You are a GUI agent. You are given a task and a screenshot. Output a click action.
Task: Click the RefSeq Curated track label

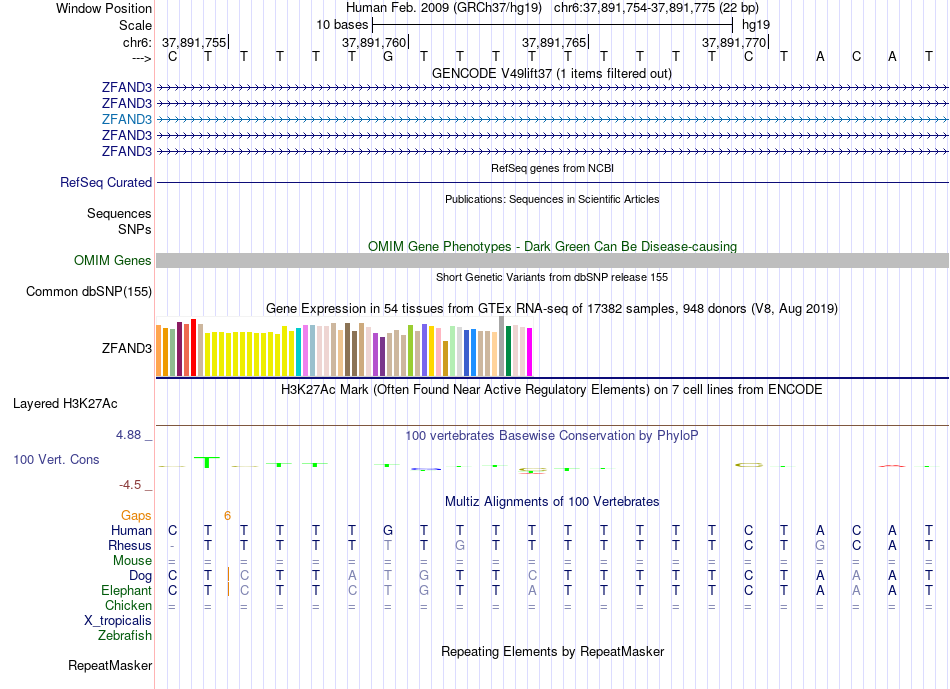pos(106,182)
